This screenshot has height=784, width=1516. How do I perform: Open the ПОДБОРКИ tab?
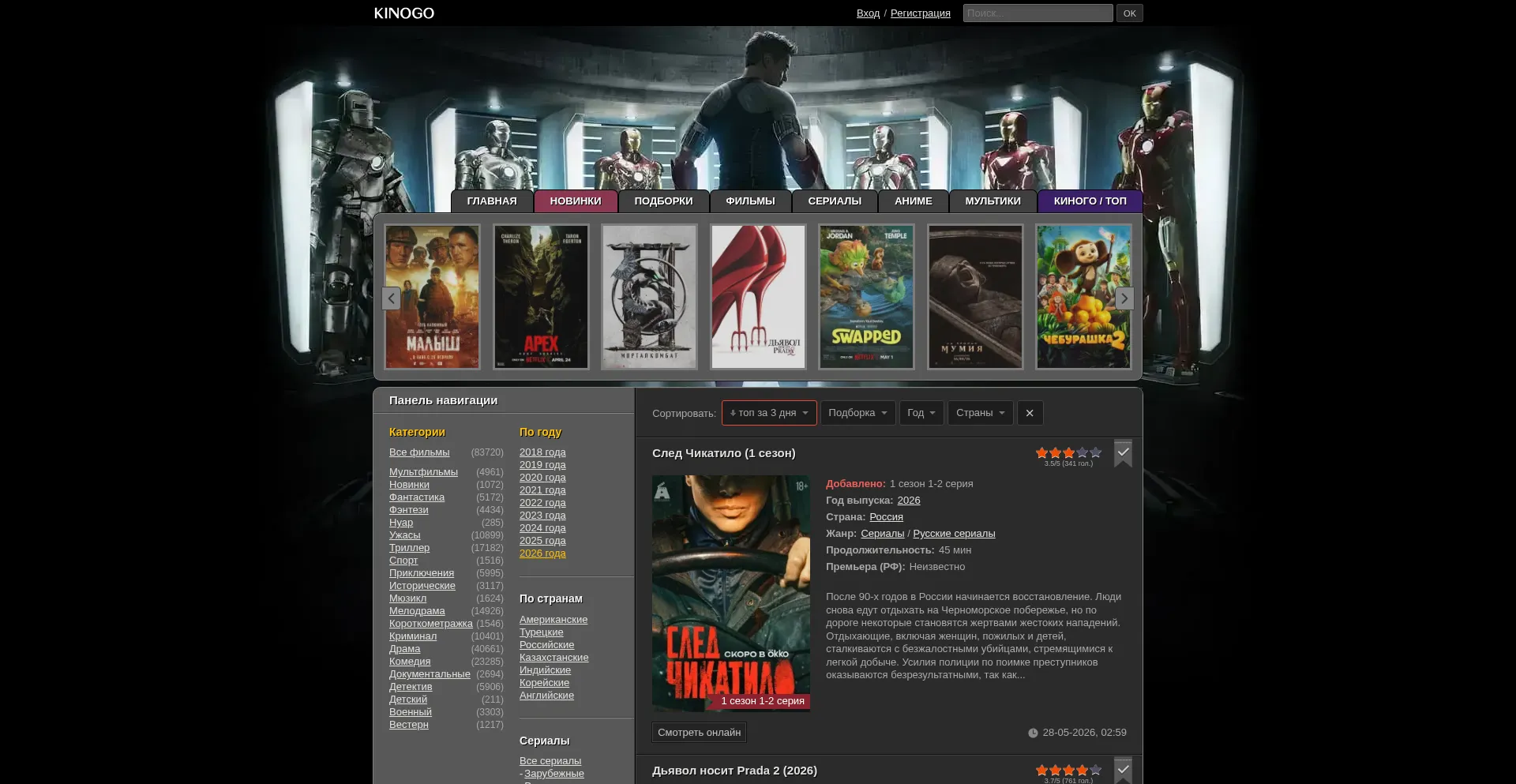click(663, 201)
